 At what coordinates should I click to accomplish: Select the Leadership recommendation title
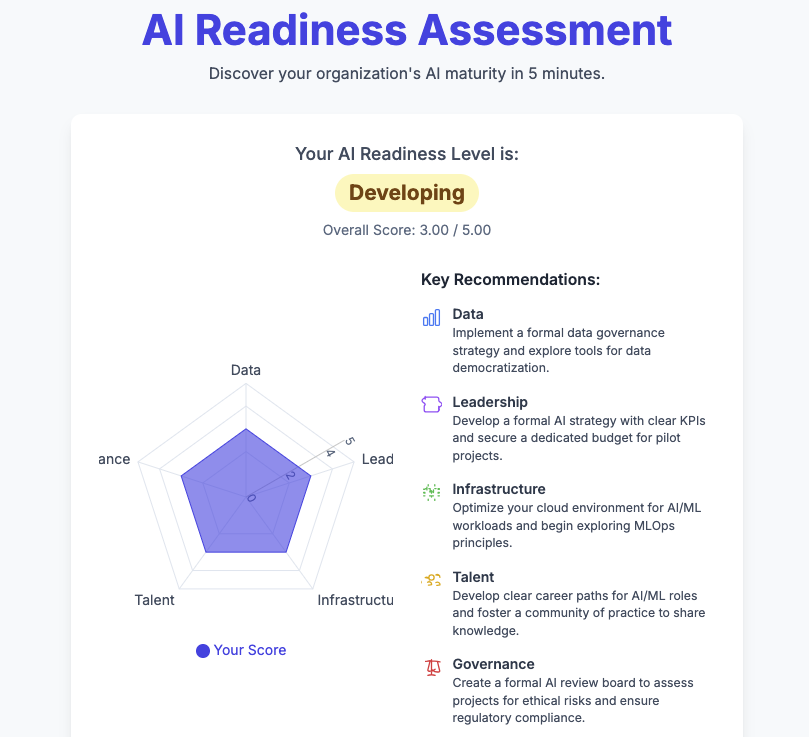coord(490,402)
